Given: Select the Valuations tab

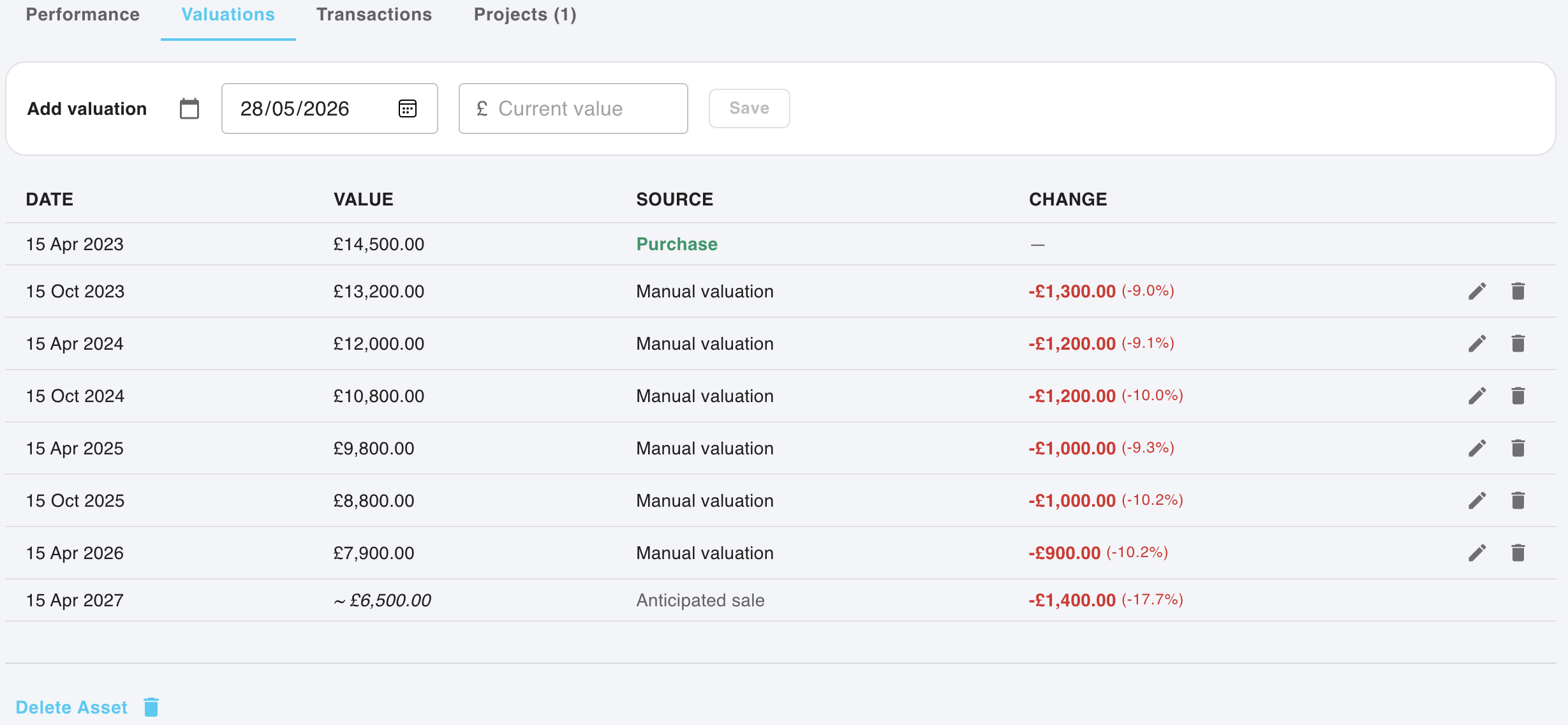Looking at the screenshot, I should (228, 15).
